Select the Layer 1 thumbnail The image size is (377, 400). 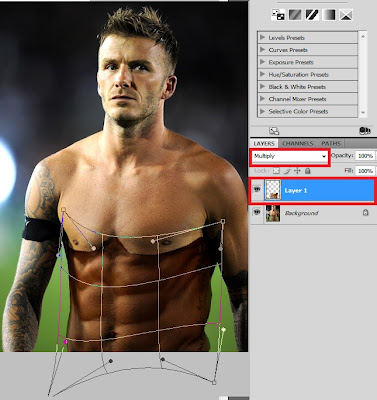[273, 190]
